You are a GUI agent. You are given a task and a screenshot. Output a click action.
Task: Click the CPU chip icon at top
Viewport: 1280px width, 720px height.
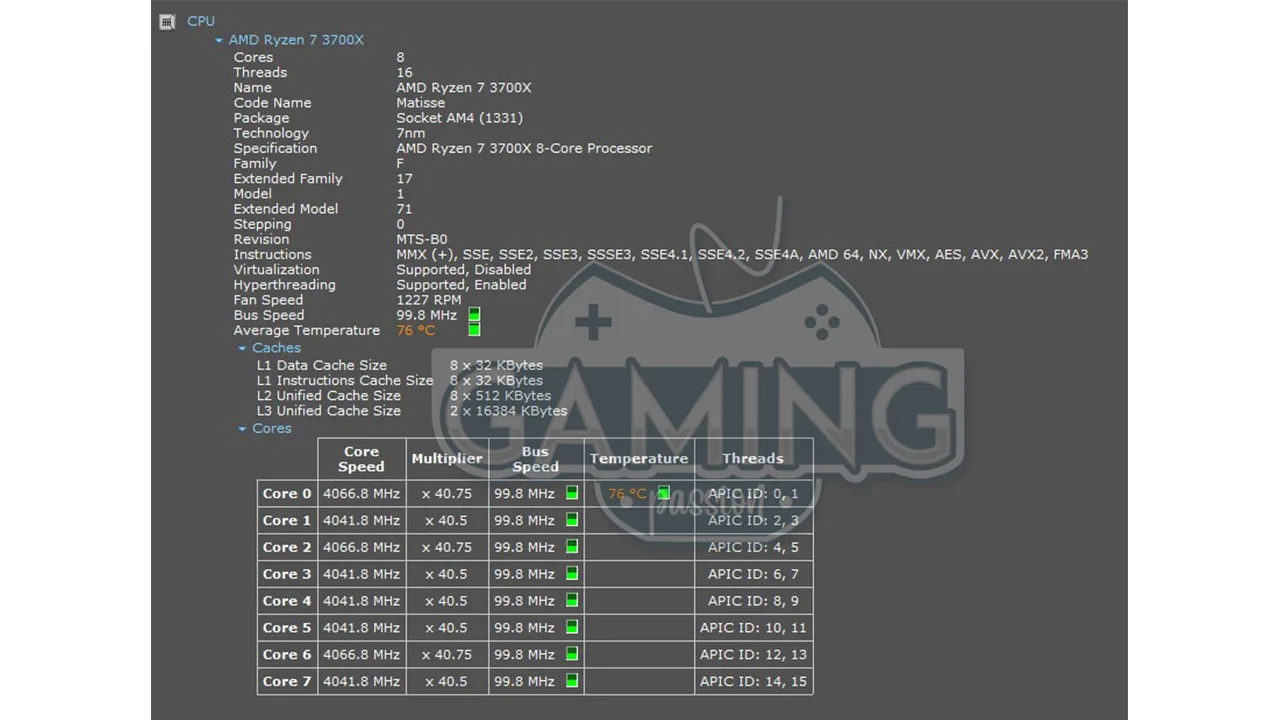point(167,21)
